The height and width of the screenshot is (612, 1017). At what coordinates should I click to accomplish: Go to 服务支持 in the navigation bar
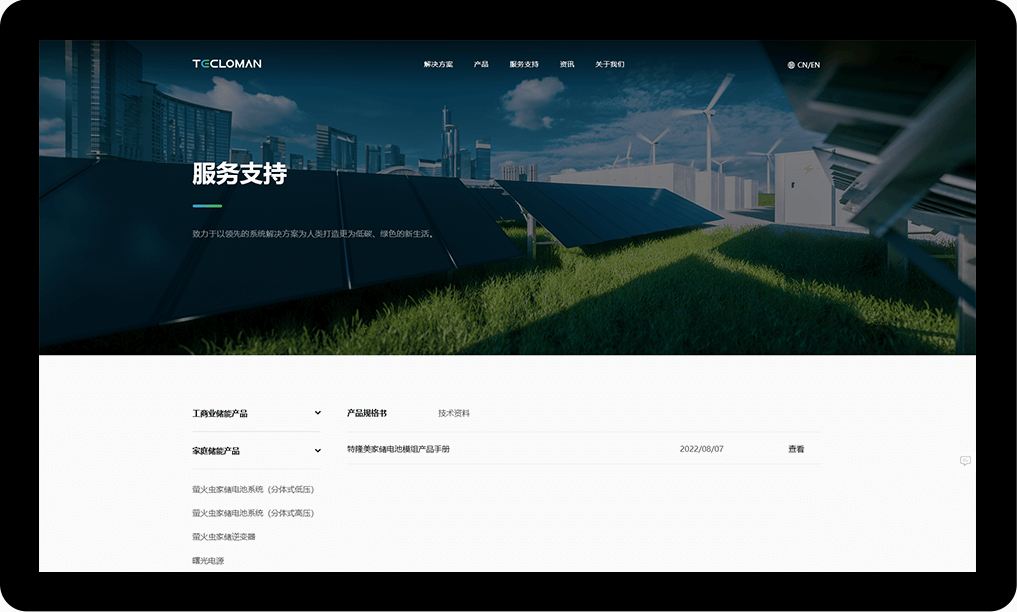coord(524,65)
